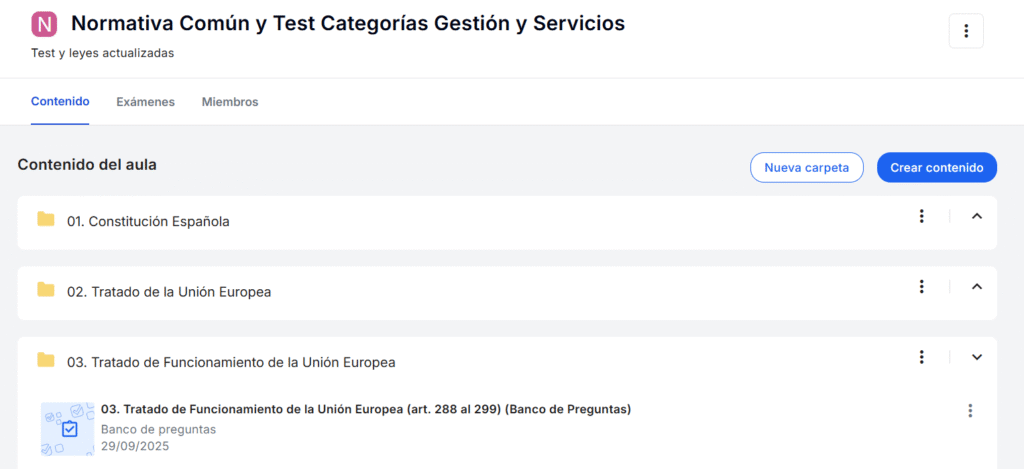
Task: Switch to the Miembros tab
Action: click(x=230, y=102)
